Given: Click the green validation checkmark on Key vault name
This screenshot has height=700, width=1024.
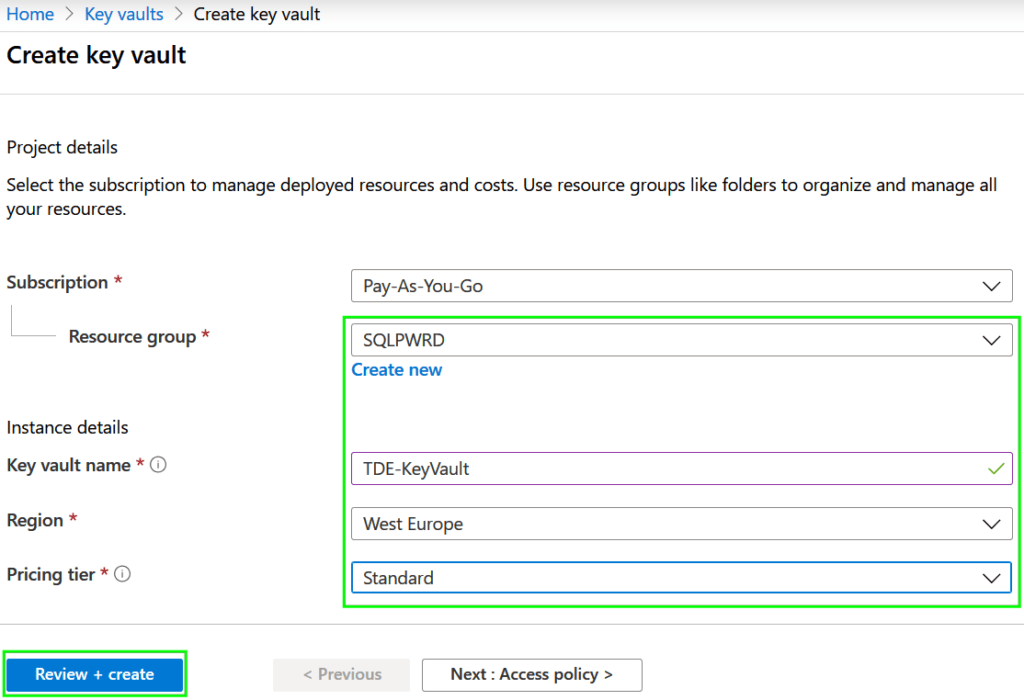Looking at the screenshot, I should point(997,468).
